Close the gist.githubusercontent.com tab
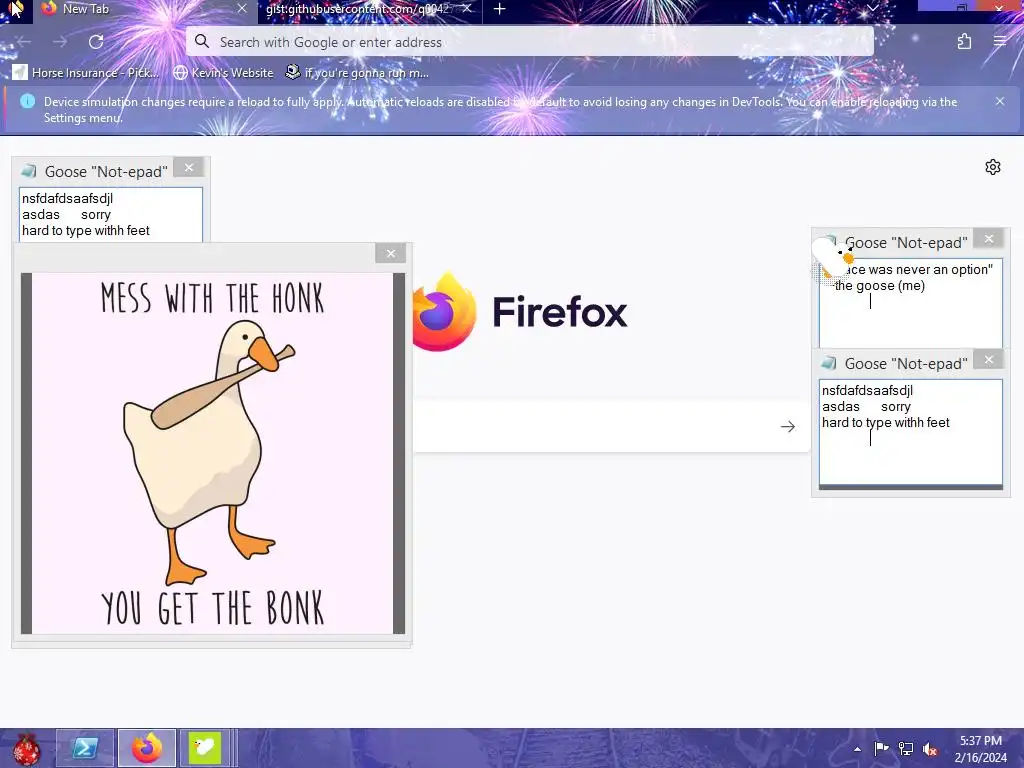 tap(467, 9)
